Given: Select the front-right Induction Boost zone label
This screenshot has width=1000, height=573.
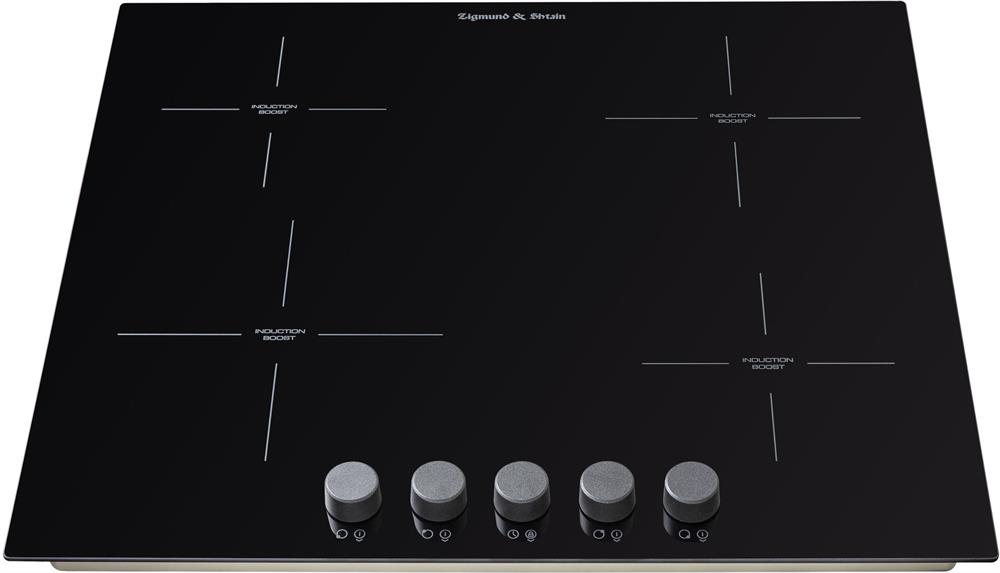Looking at the screenshot, I should [x=767, y=363].
